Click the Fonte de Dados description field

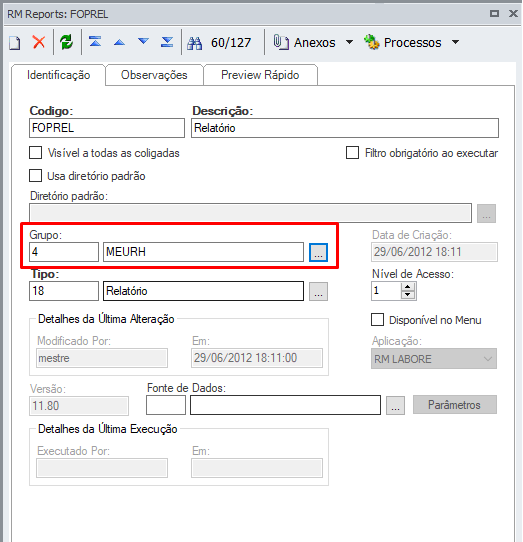[x=285, y=405]
